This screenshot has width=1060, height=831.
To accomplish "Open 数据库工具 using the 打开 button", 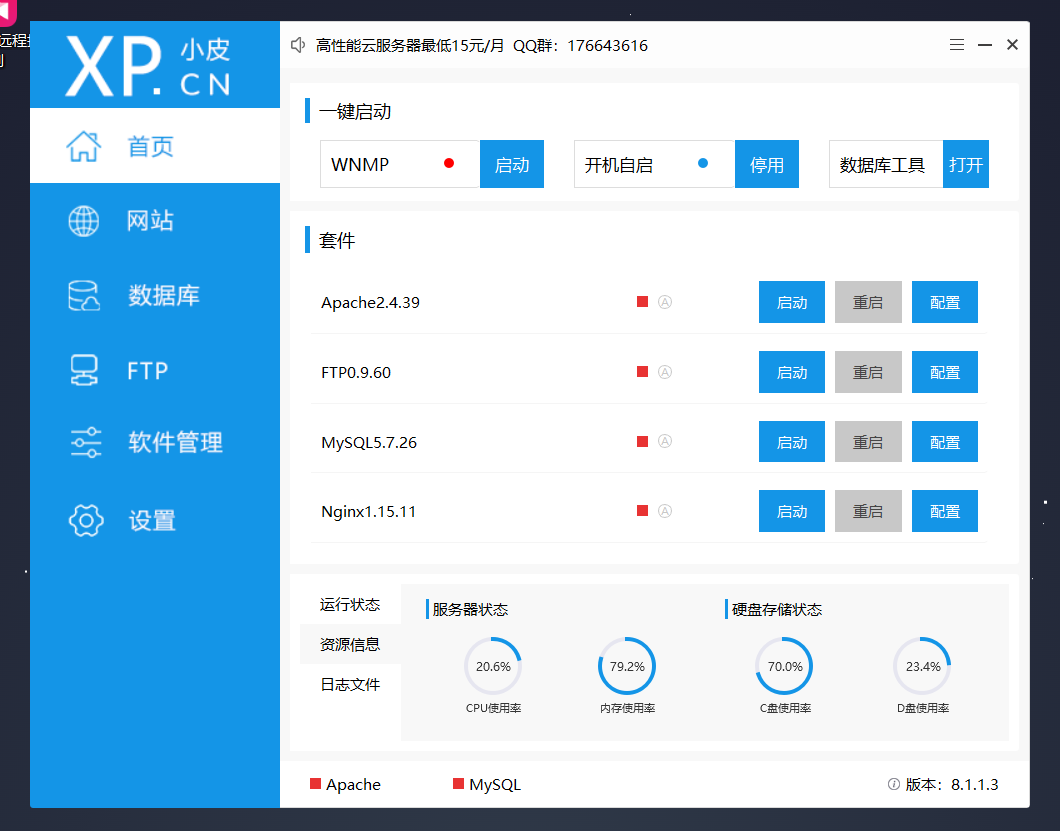I will coord(965,163).
